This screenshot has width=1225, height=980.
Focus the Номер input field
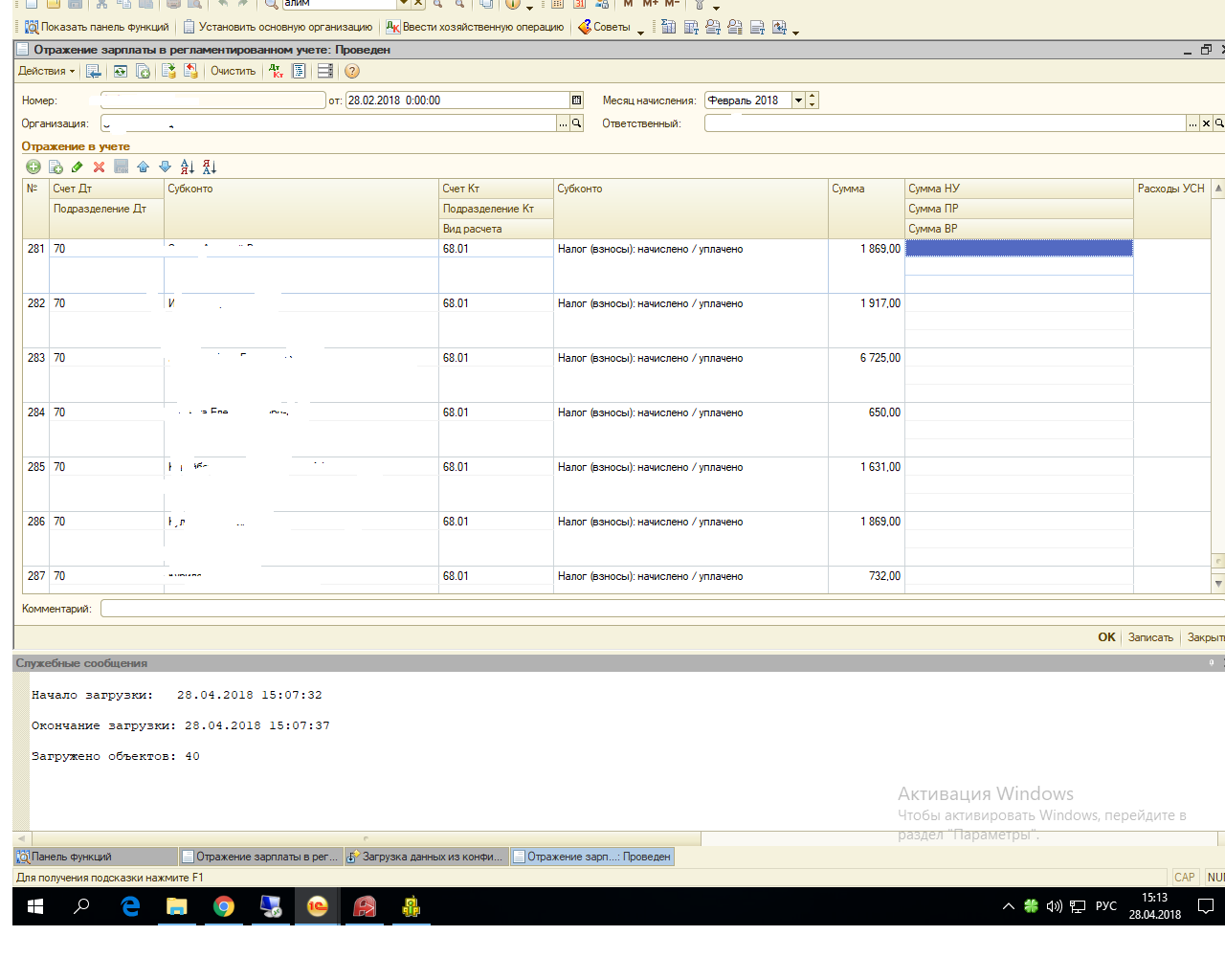[212, 100]
